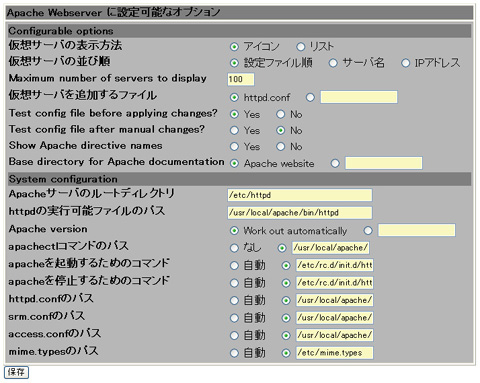Select No for test after manual changes
This screenshot has width=480, height=383.
click(x=281, y=130)
